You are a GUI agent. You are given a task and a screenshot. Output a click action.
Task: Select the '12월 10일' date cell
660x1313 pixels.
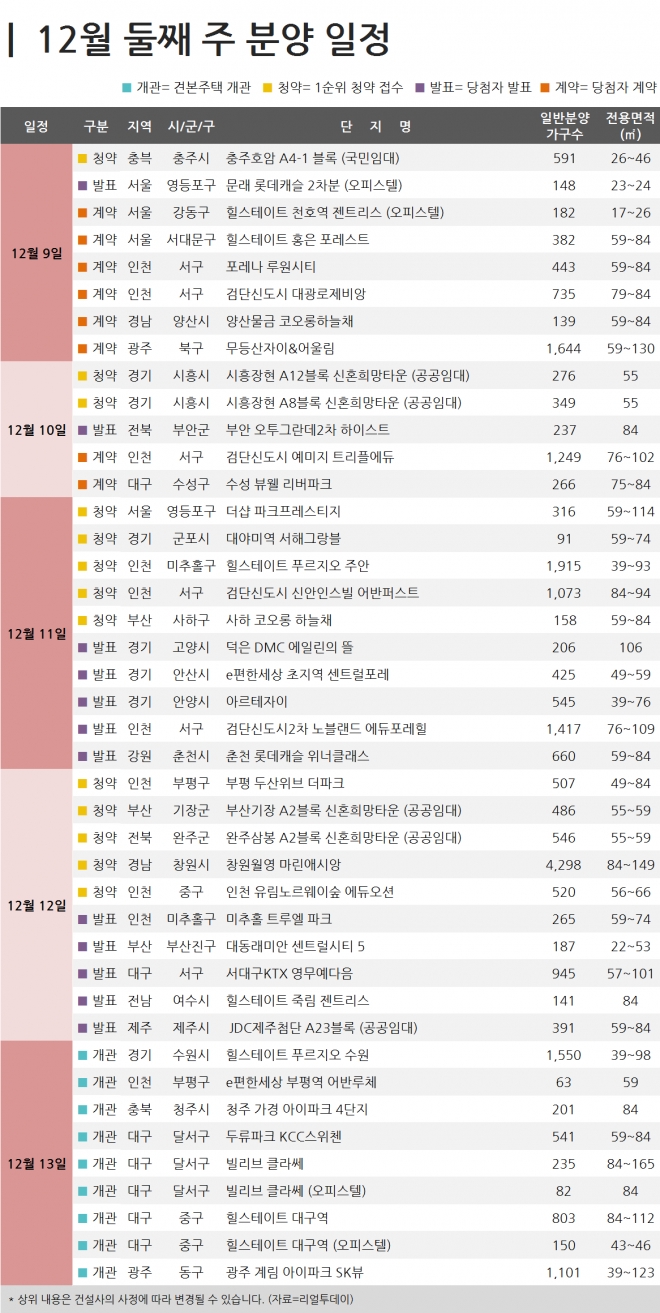(x=36, y=430)
